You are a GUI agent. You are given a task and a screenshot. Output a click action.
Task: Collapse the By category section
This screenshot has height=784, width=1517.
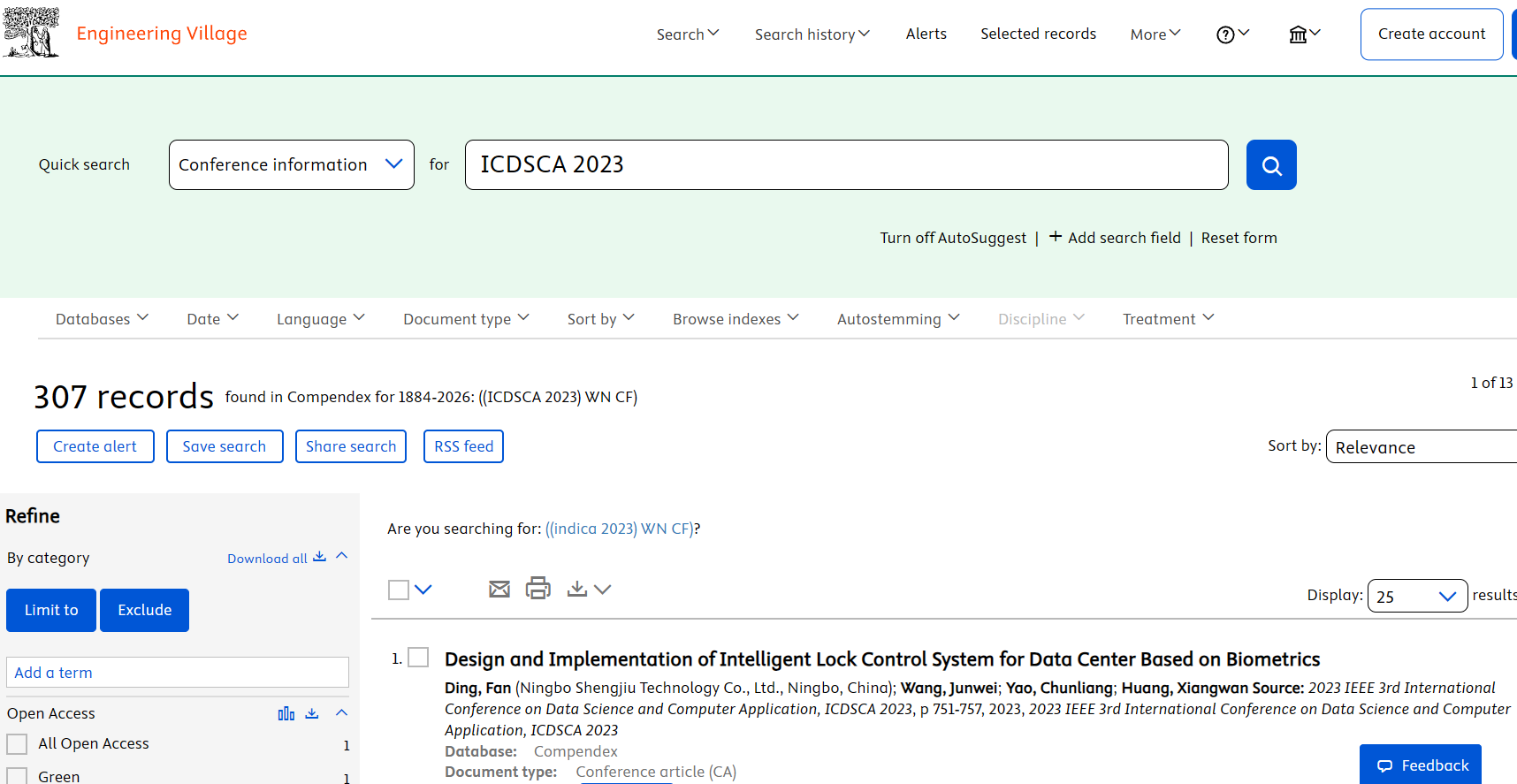point(342,556)
